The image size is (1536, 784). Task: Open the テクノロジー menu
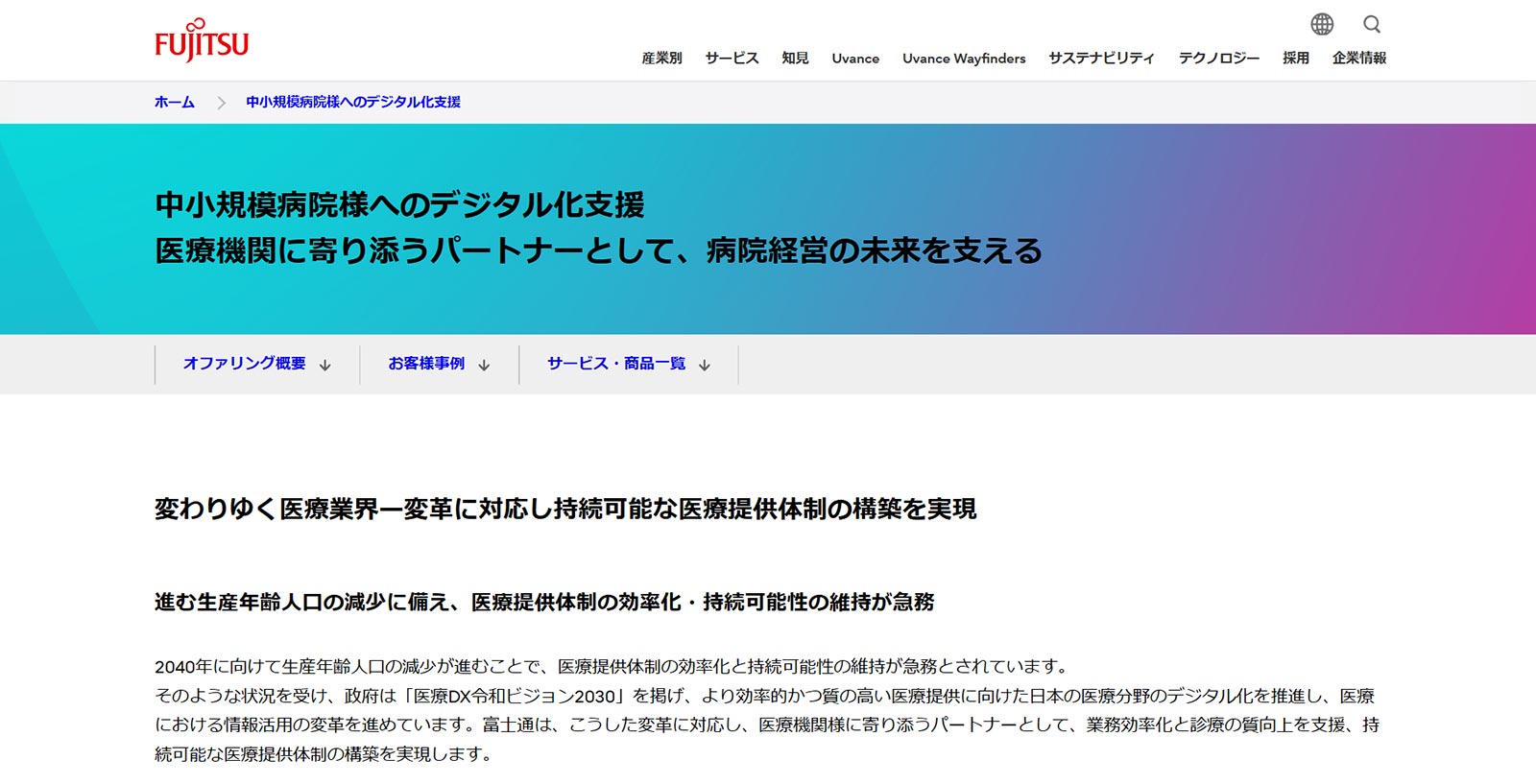coord(1219,59)
